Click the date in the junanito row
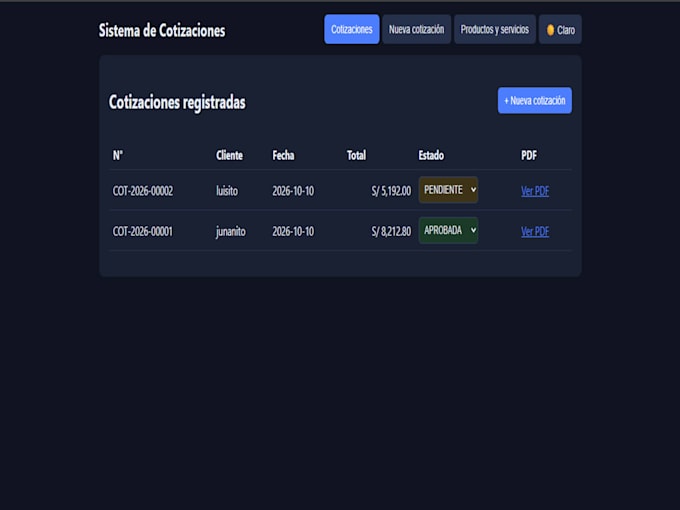The width and height of the screenshot is (680, 510). tap(293, 232)
